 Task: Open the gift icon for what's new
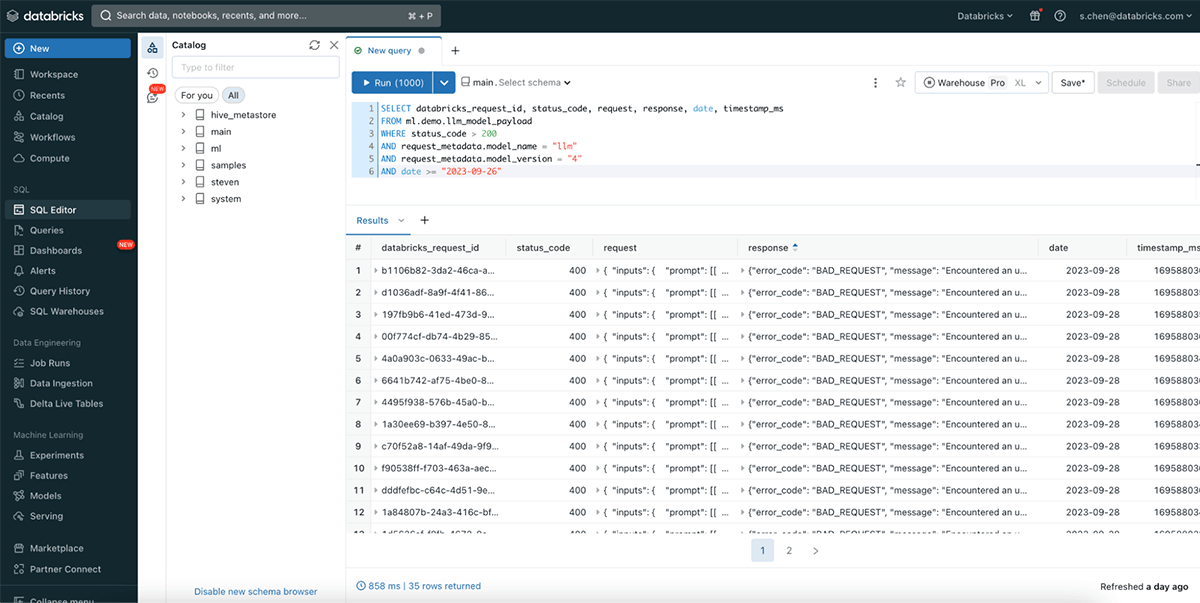click(1034, 16)
